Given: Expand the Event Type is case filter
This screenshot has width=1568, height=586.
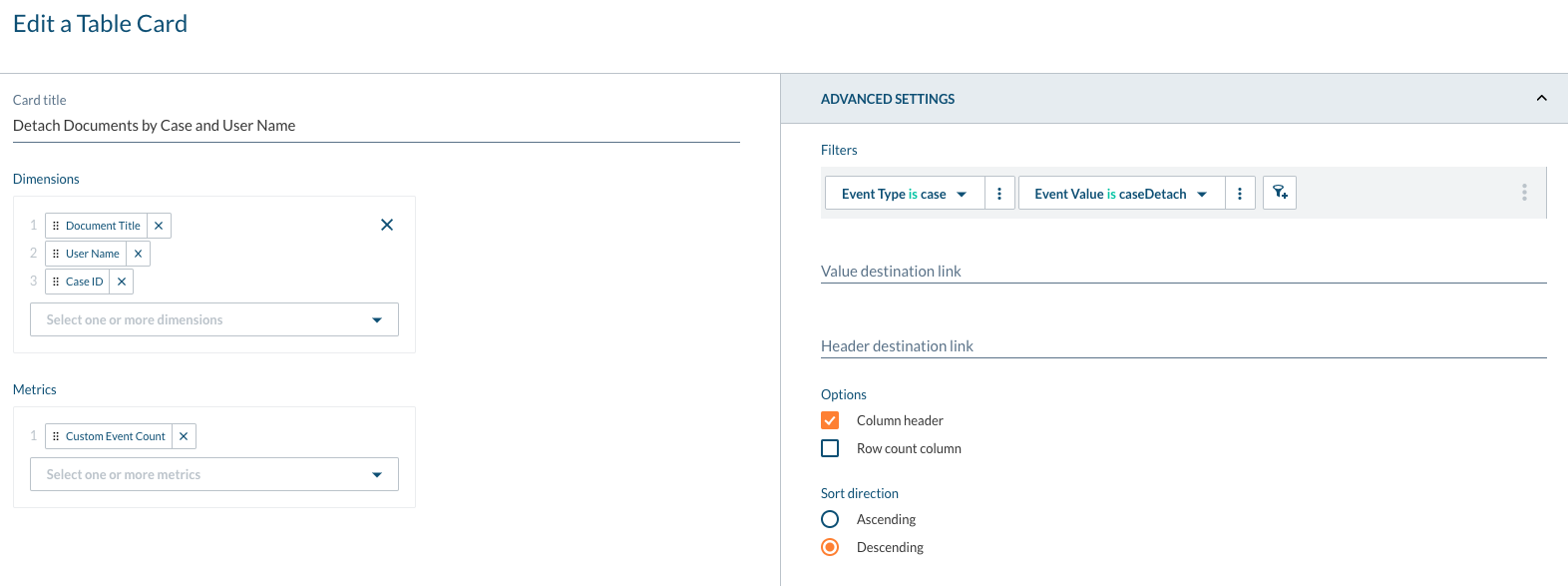Looking at the screenshot, I should (x=904, y=194).
